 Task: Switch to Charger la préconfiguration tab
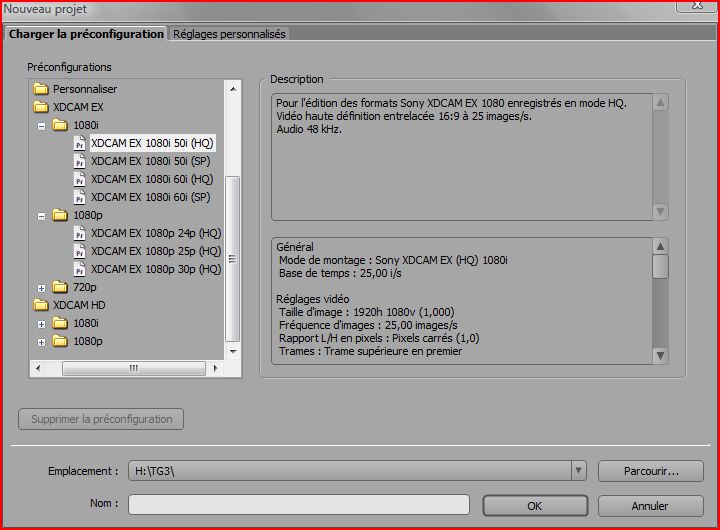[86, 34]
